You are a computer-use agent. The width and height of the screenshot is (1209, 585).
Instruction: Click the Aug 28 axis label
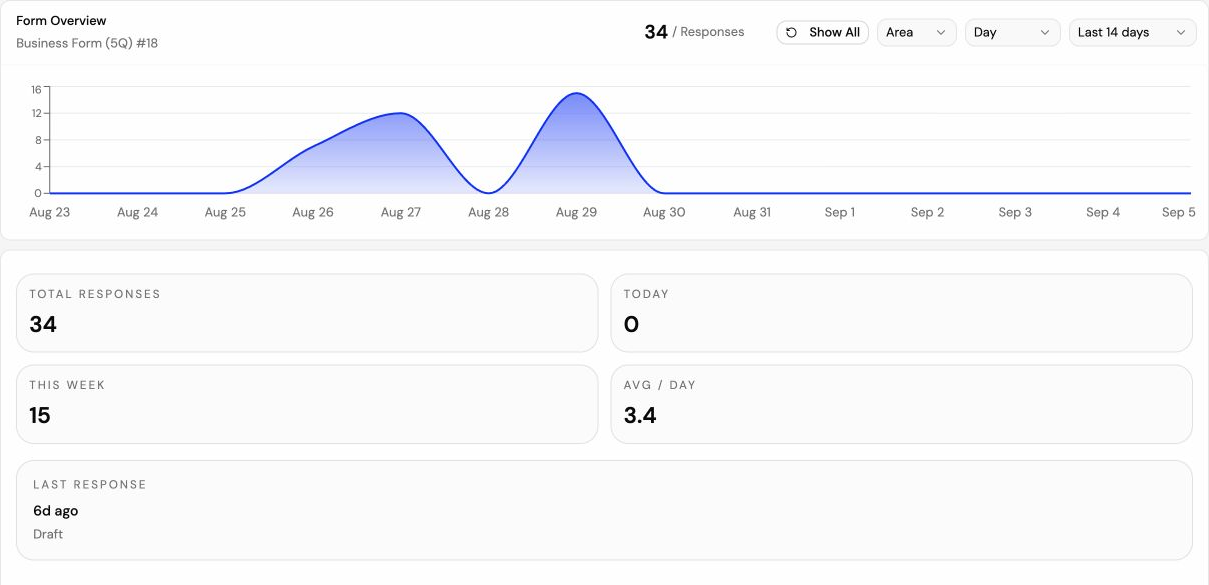tap(489, 212)
